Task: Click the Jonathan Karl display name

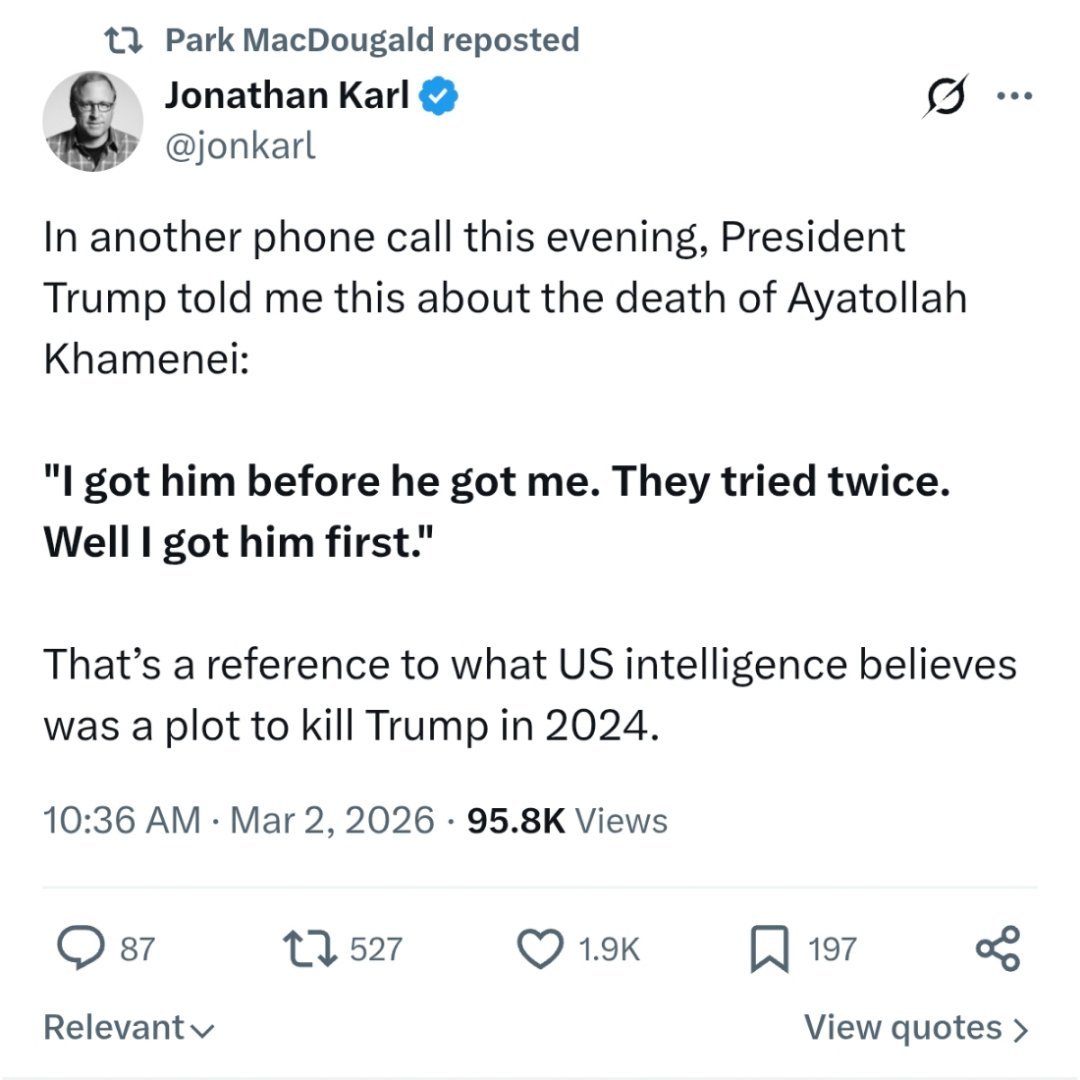Action: point(286,96)
